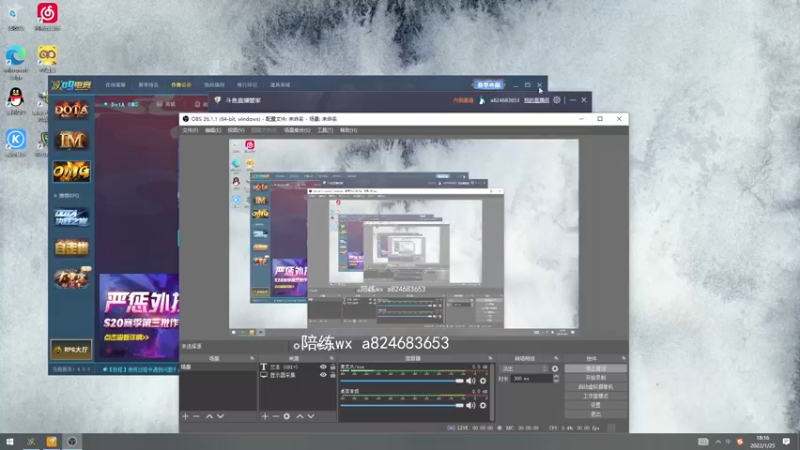Open source properties gear in Sources panel
800x450 pixels.
point(287,416)
